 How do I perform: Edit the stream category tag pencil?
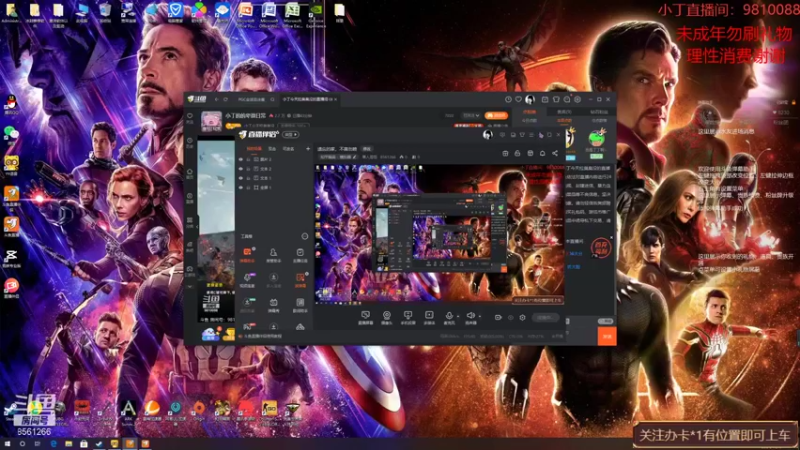(x=355, y=157)
